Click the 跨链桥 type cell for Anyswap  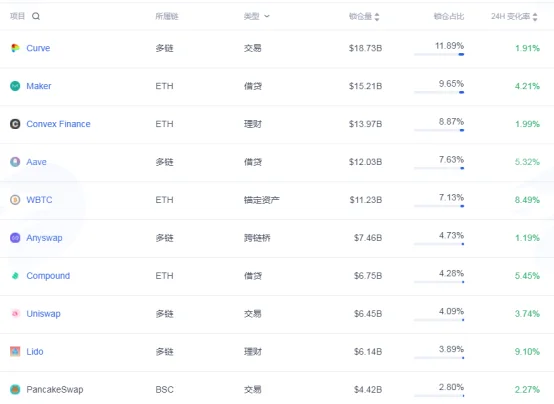coord(257,238)
